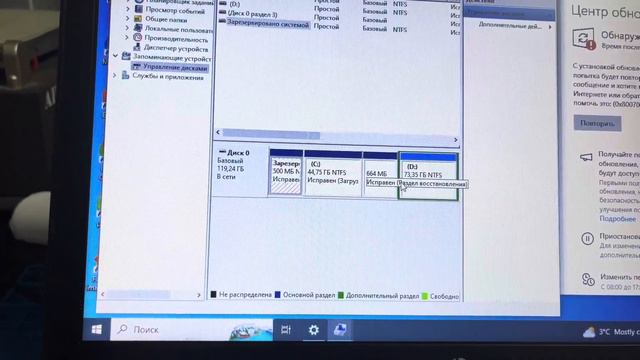Select the 500 МБ reserved partition block
Image resolution: width=640 pixels, height=360 pixels.
[x=286, y=172]
